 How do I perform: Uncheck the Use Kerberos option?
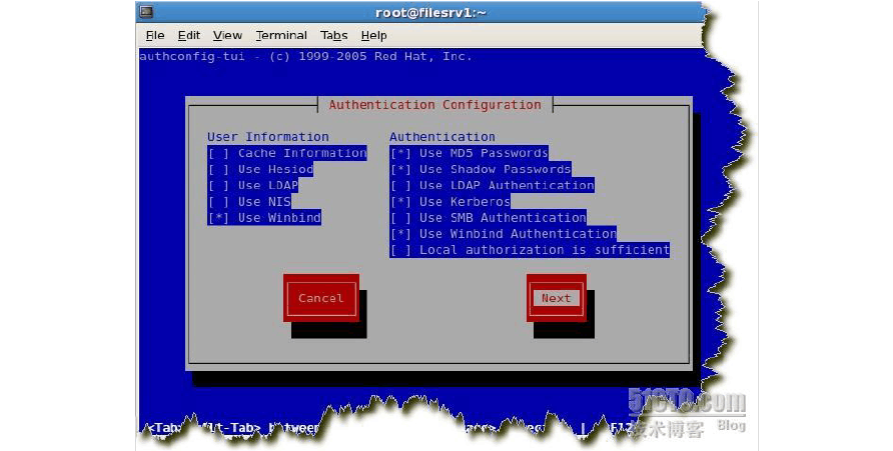click(401, 201)
